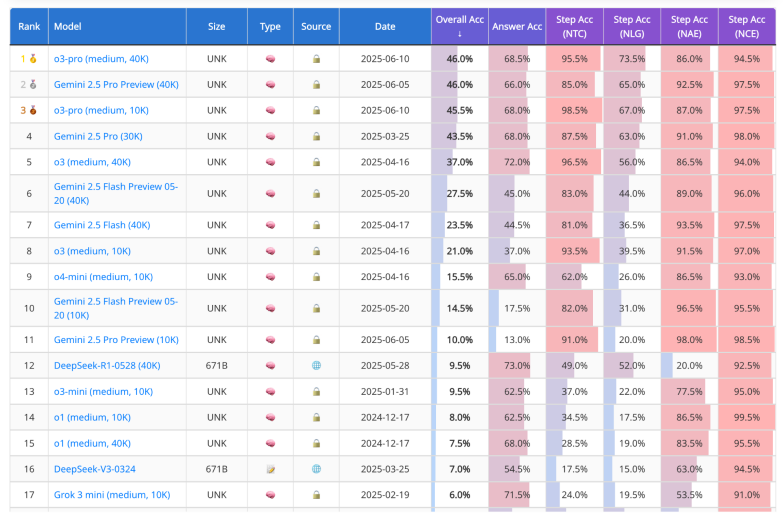
Task: Sort by the Date column header
Action: (385, 26)
